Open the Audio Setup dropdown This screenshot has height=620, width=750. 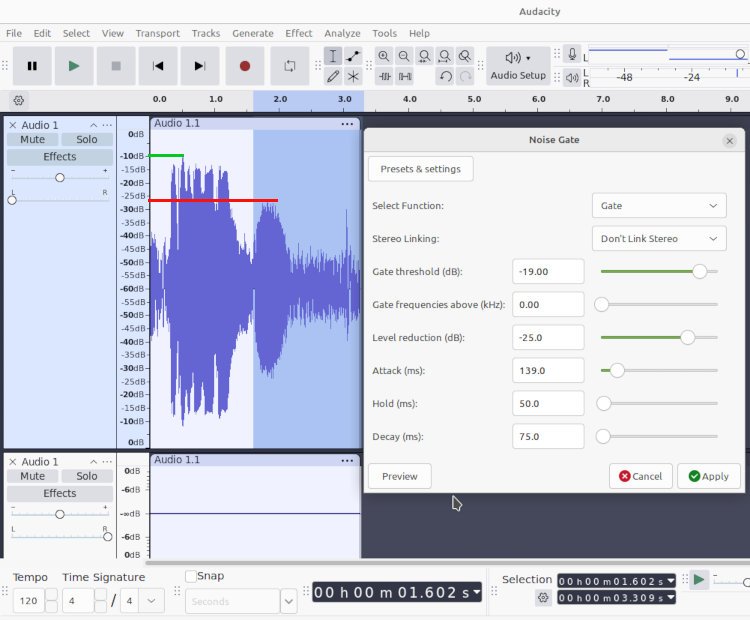click(x=518, y=66)
